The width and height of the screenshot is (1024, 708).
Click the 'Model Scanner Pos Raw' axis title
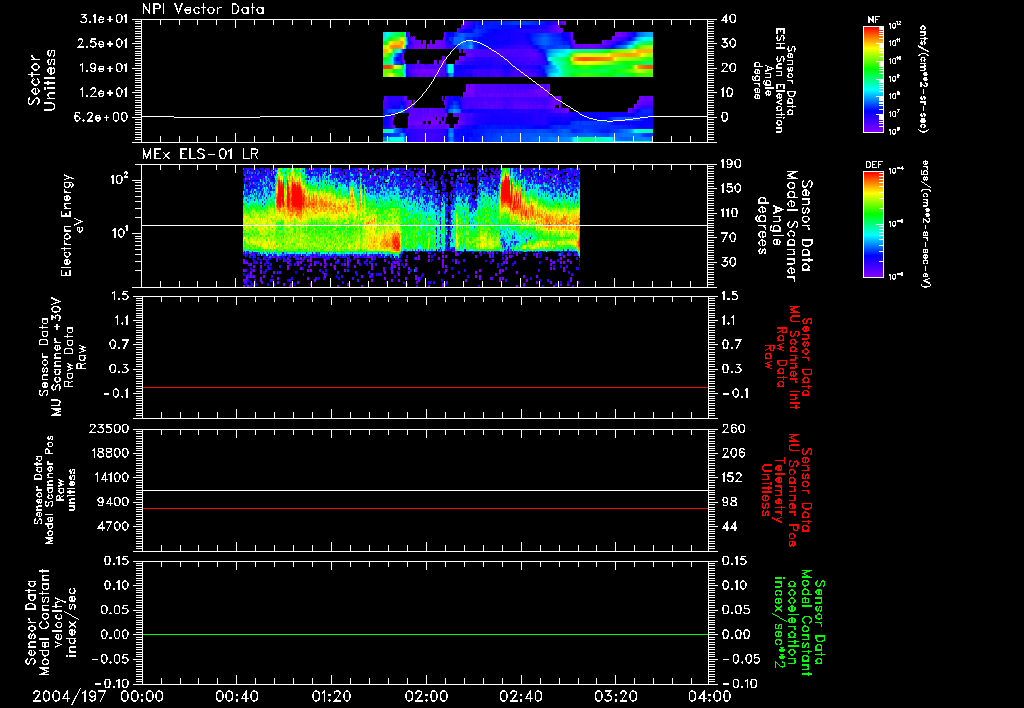click(55, 490)
